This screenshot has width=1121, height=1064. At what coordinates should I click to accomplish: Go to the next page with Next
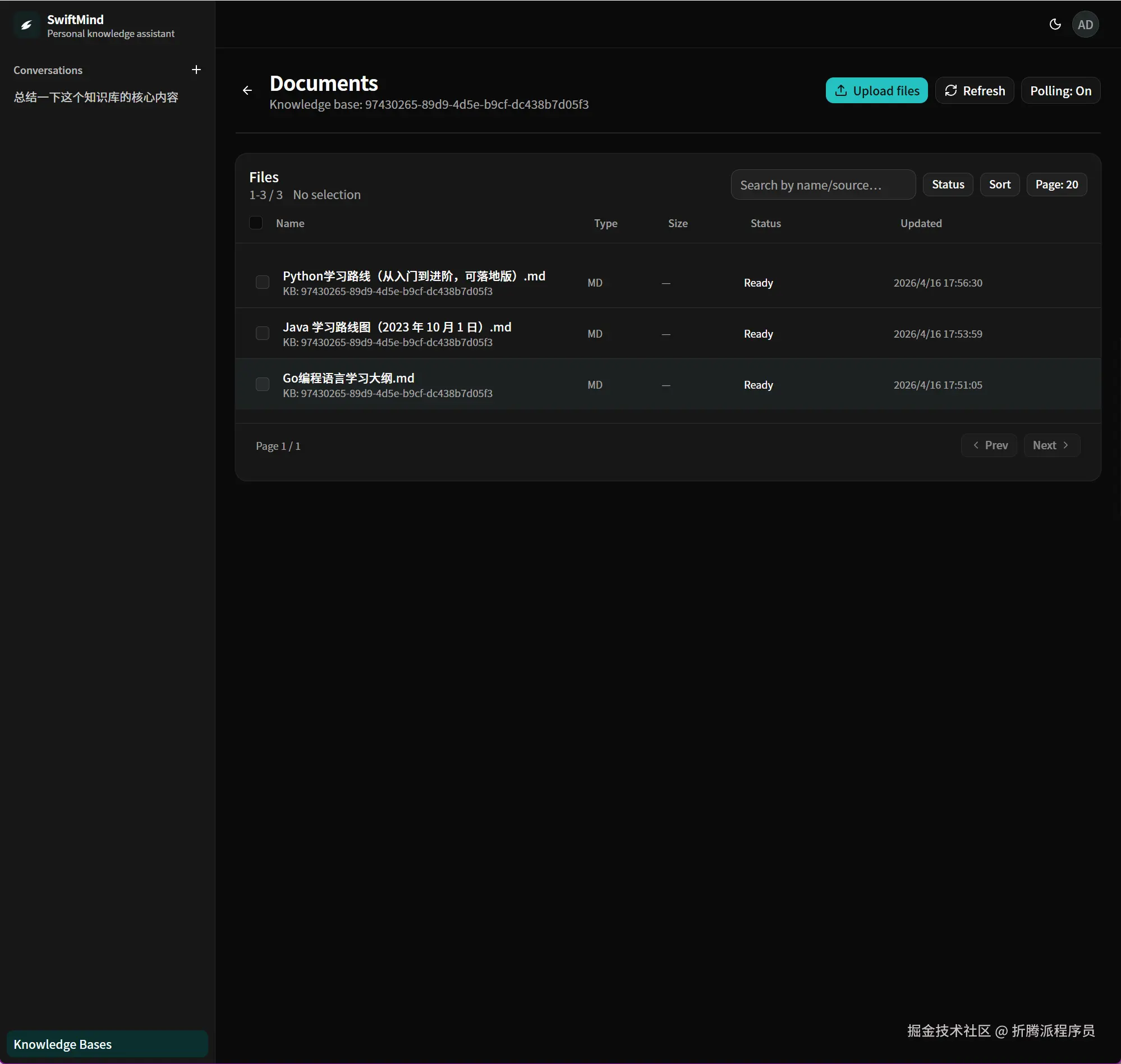(x=1051, y=445)
